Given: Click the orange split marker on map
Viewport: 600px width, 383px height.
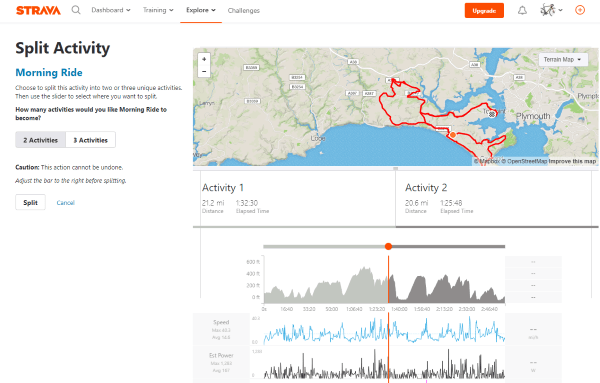Looking at the screenshot, I should [453, 135].
